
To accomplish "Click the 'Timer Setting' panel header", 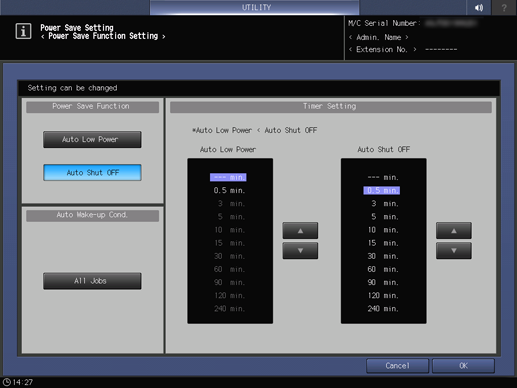I will 331,107.
